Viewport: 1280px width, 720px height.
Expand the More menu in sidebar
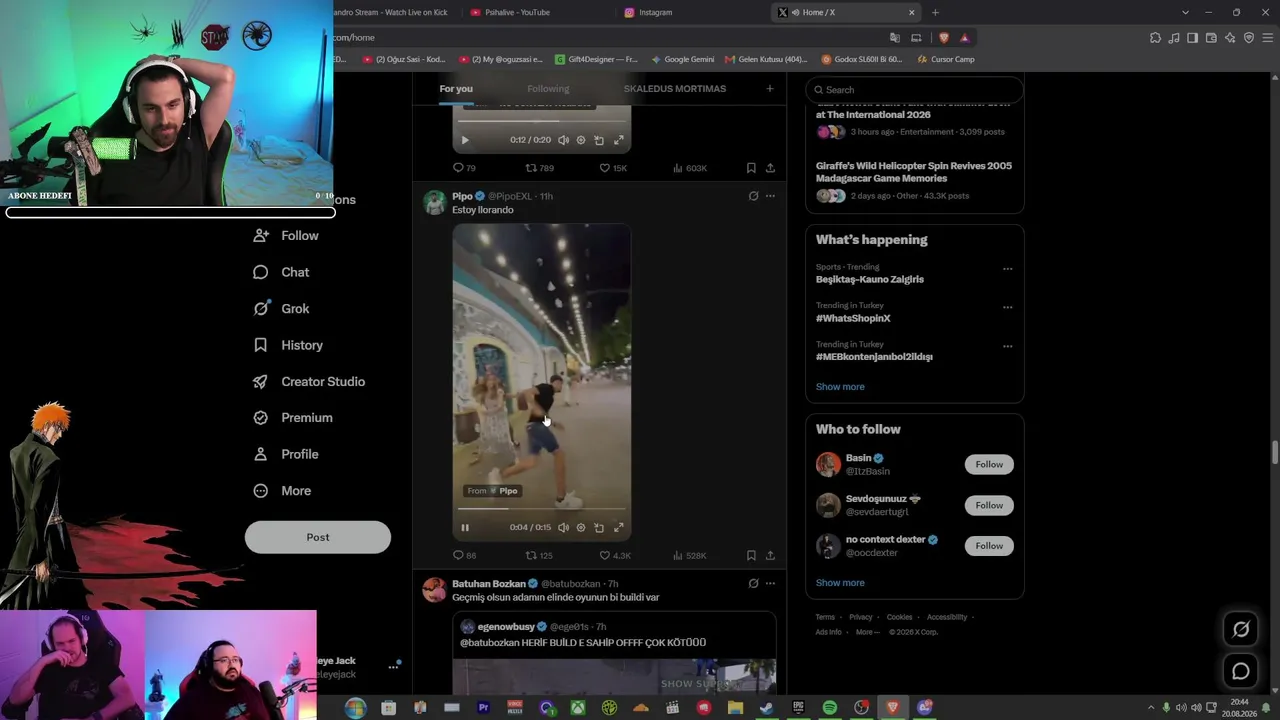[282, 491]
